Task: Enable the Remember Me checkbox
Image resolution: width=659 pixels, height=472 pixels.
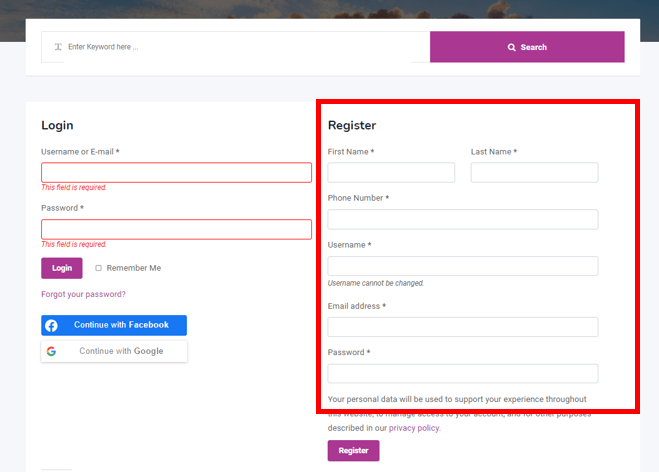Action: point(98,268)
